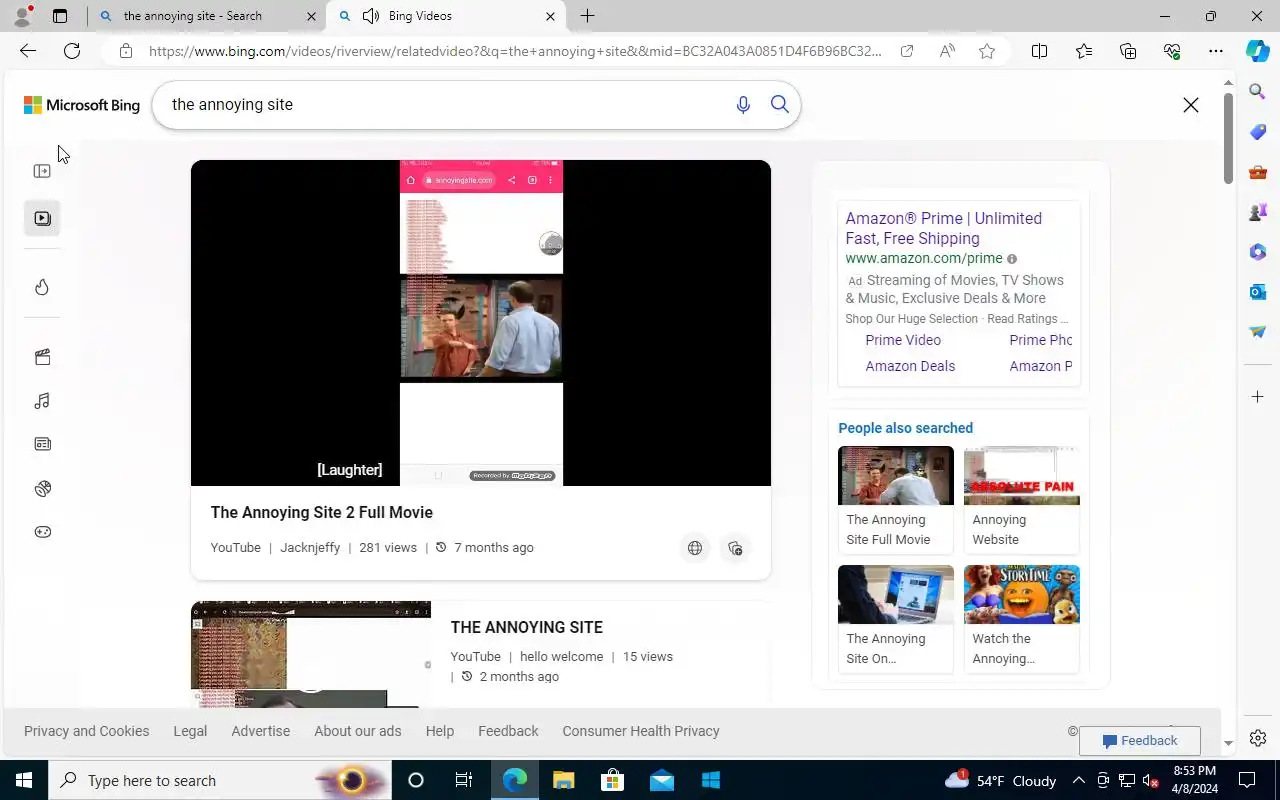Select the Videos icon in left sidebar
The height and width of the screenshot is (800, 1280).
(x=42, y=218)
